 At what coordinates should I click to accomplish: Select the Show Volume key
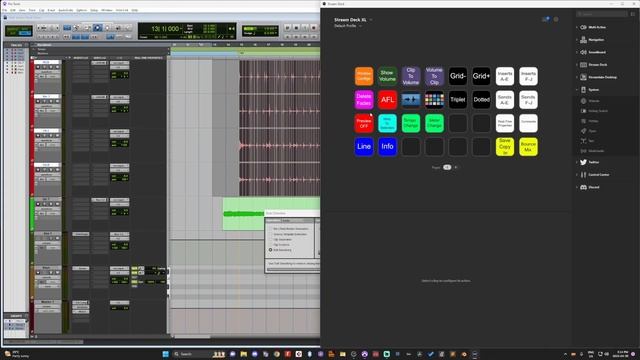pos(387,76)
